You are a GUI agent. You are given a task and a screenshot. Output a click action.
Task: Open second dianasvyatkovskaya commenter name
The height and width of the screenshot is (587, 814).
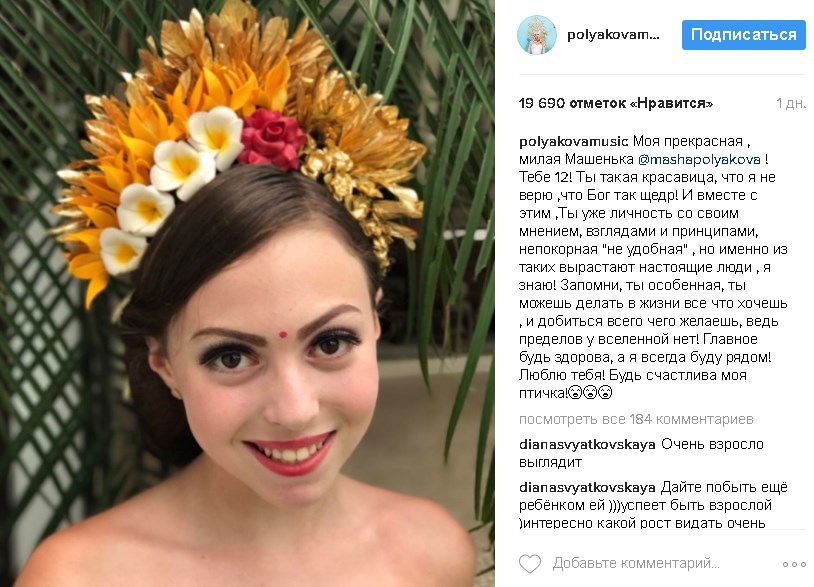587,488
